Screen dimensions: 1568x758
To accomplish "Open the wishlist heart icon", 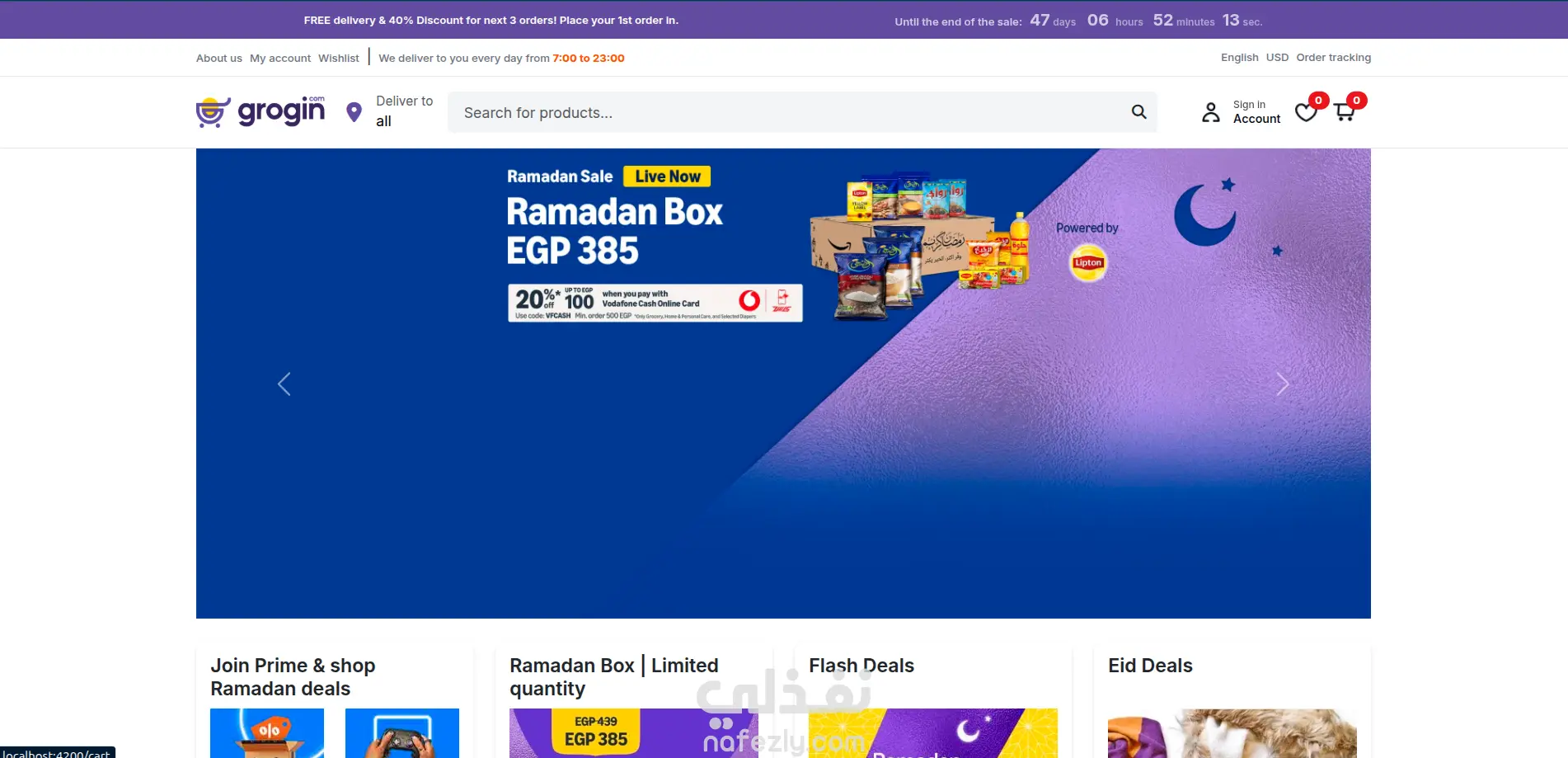I will 1306,112.
